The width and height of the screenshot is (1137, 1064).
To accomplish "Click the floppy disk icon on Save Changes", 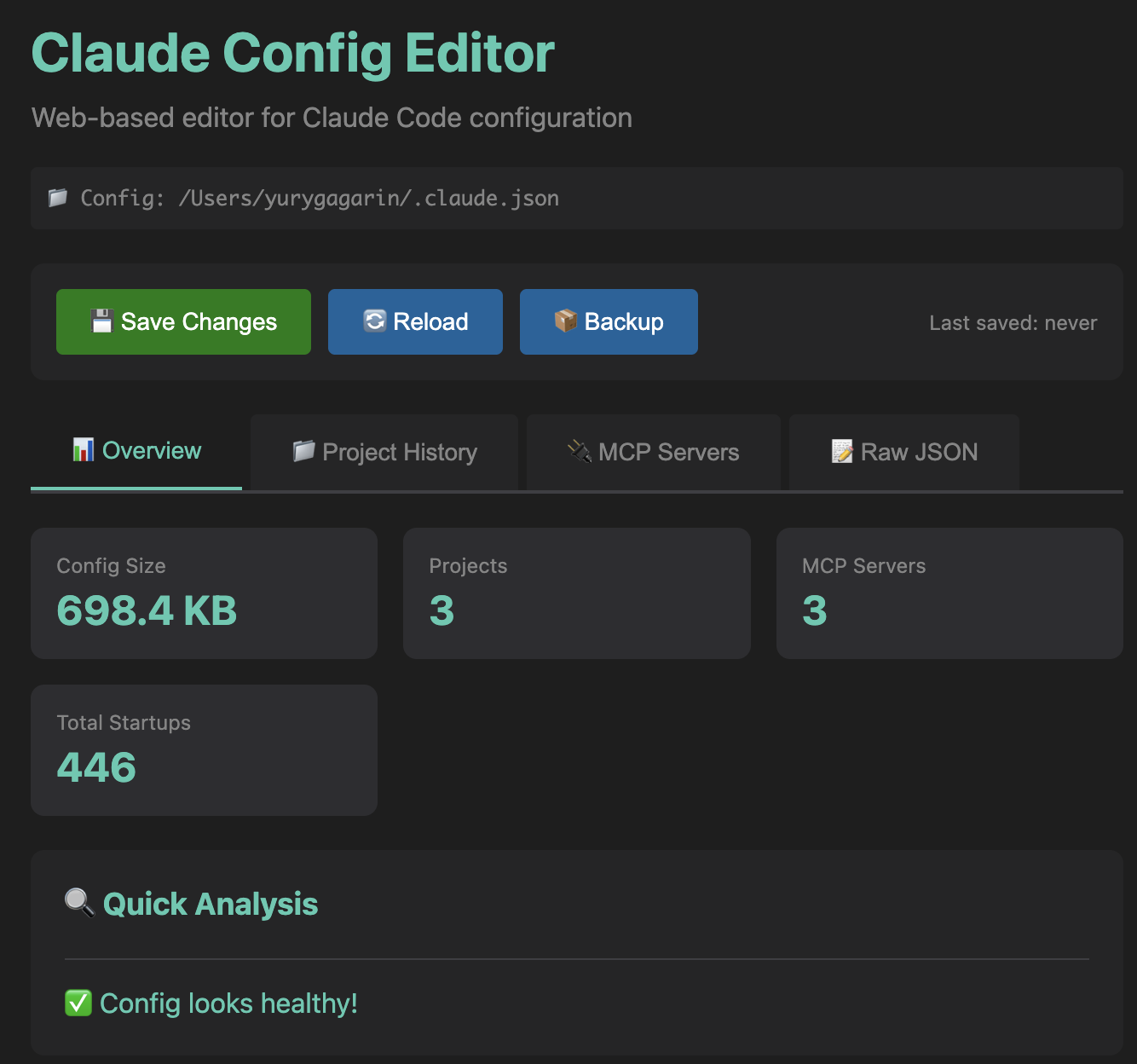I will [102, 321].
